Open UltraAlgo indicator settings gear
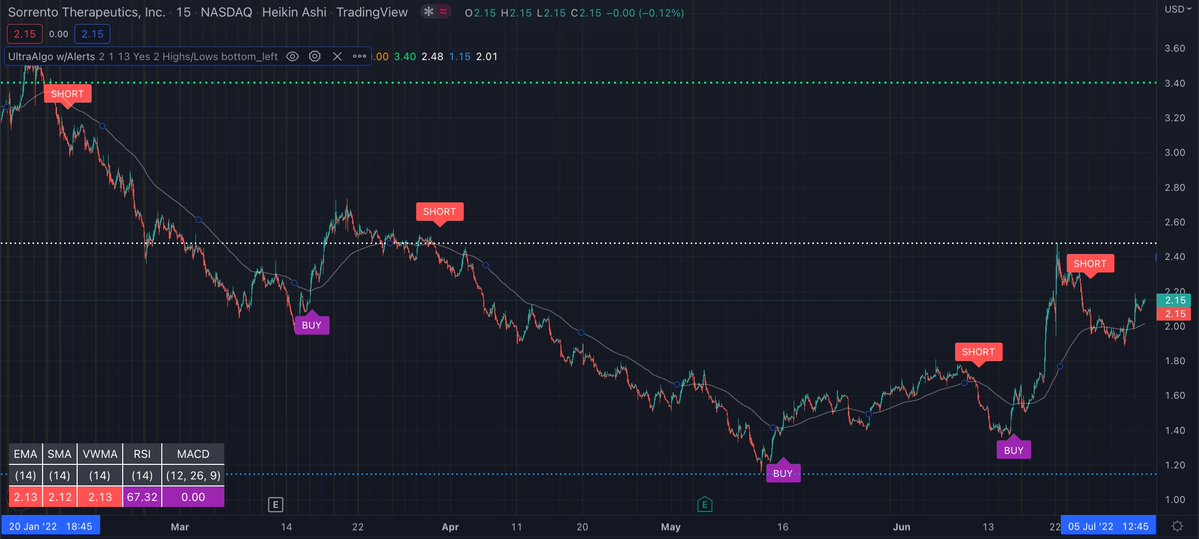This screenshot has width=1199, height=539. click(x=314, y=57)
